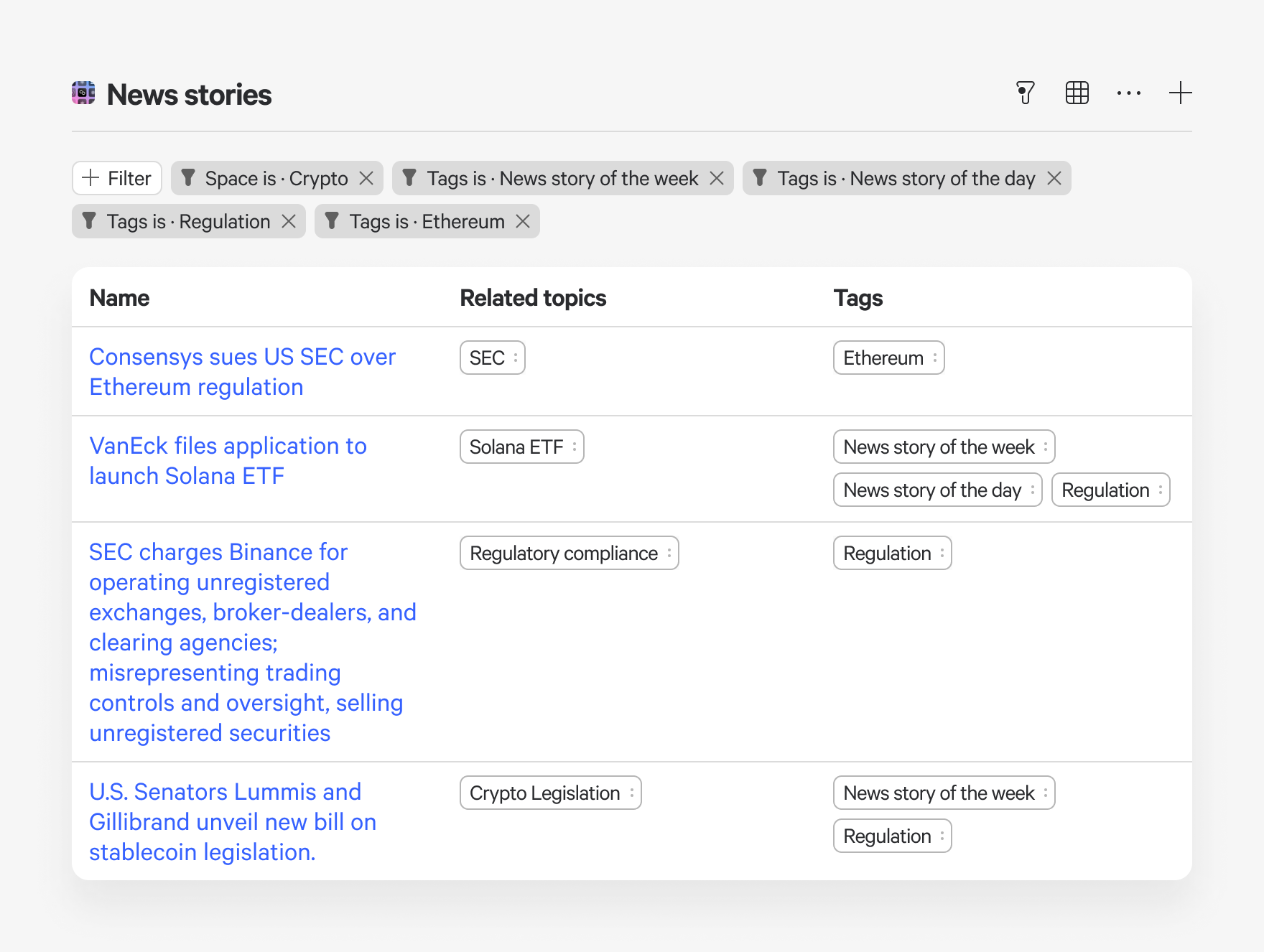Open options dots on VanEck row's Regulation tag
The height and width of the screenshot is (952, 1264).
[1161, 490]
